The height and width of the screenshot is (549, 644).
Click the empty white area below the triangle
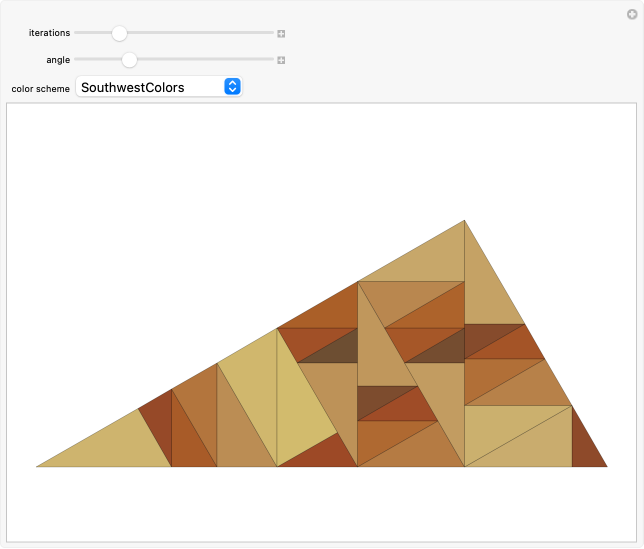click(320, 505)
